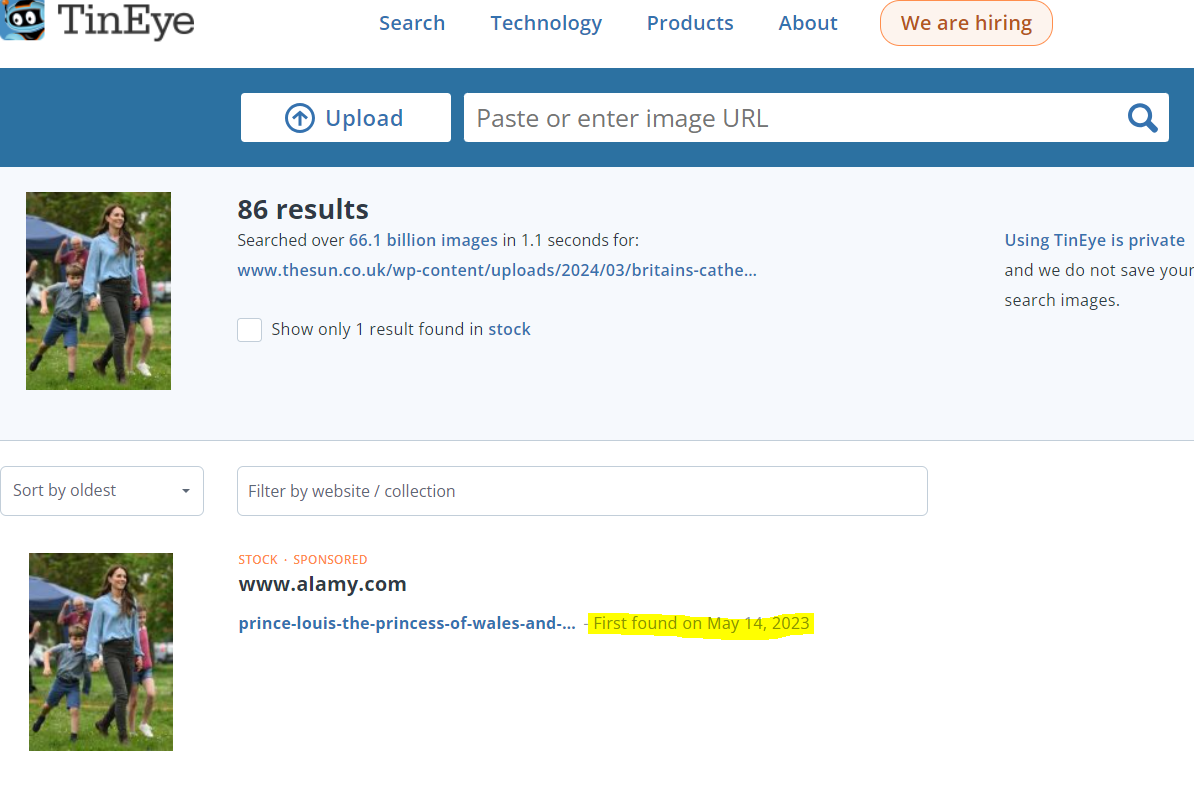This screenshot has width=1194, height=807.
Task: Open the searched thesun.co.uk image URL link
Action: 497,270
